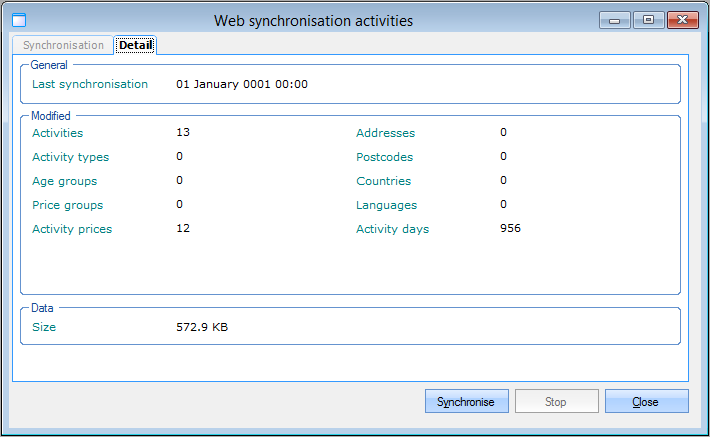The image size is (710, 437).
Task: Minimize the Web synchronisation activities window
Action: [x=614, y=19]
